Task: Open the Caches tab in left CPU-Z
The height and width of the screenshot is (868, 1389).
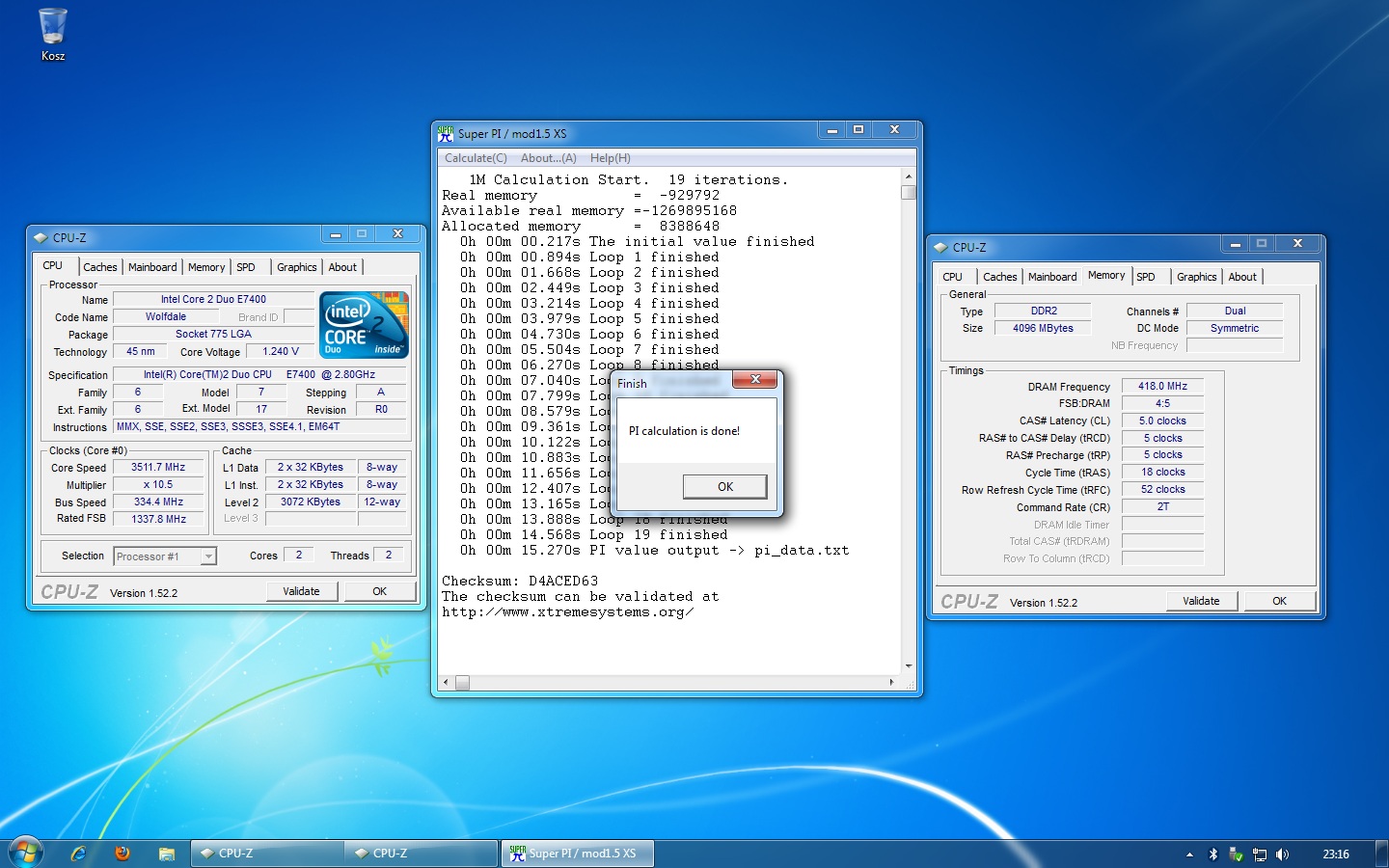Action: click(99, 267)
